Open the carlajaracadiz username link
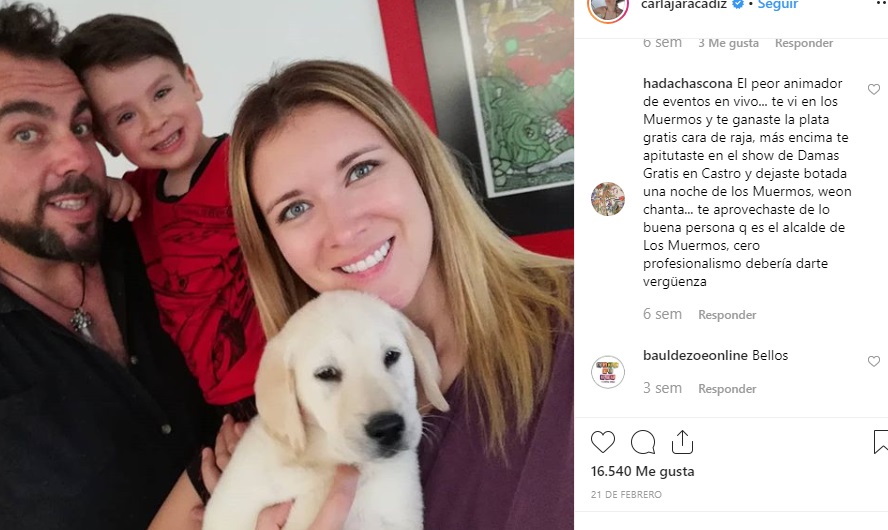 pos(684,5)
